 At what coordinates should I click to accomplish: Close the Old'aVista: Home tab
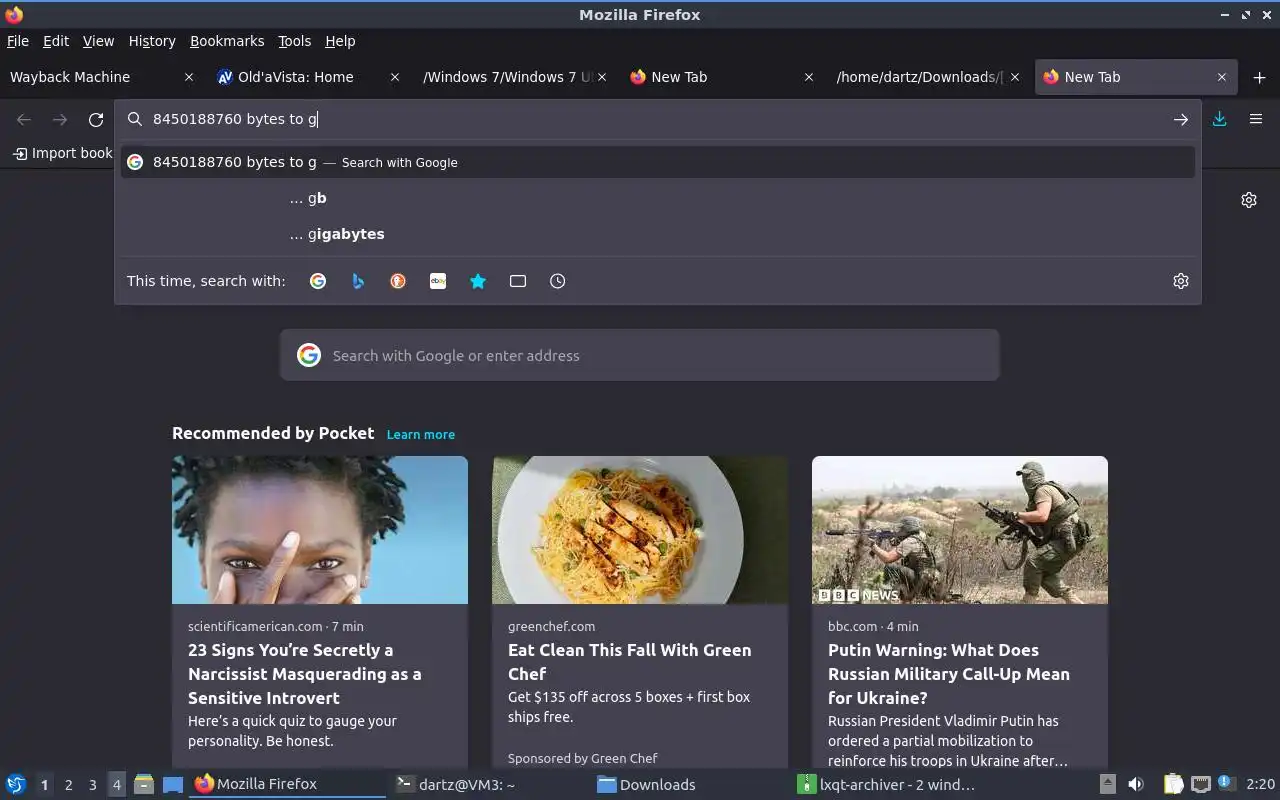click(395, 77)
